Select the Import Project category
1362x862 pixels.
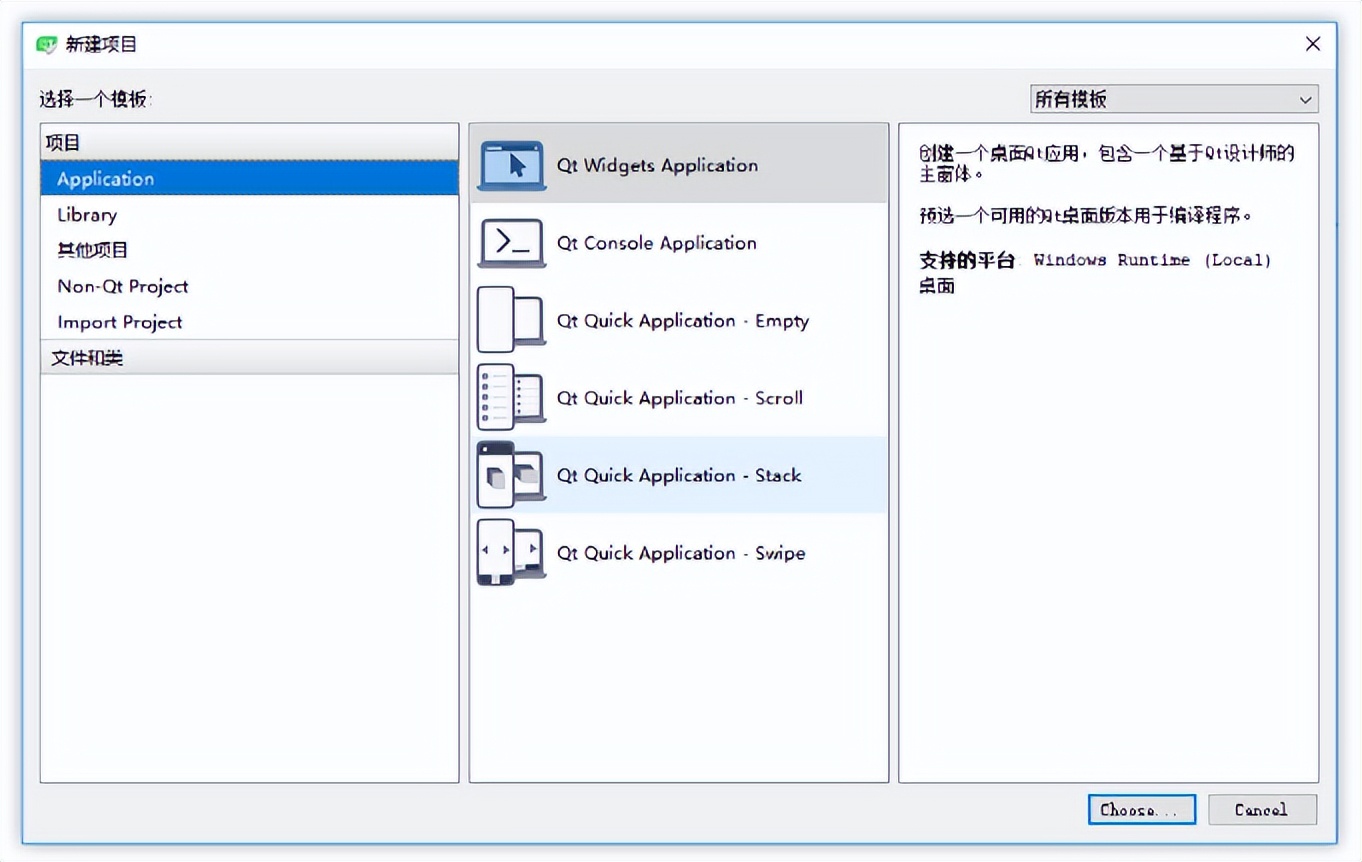[x=119, y=322]
